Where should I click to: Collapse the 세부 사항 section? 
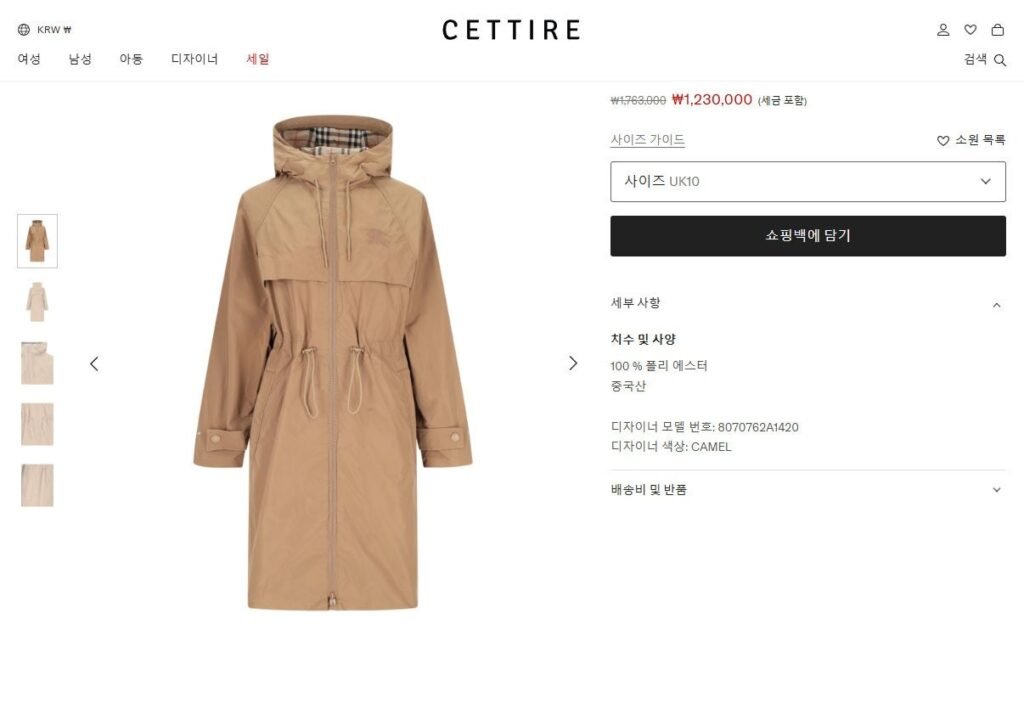click(808, 303)
